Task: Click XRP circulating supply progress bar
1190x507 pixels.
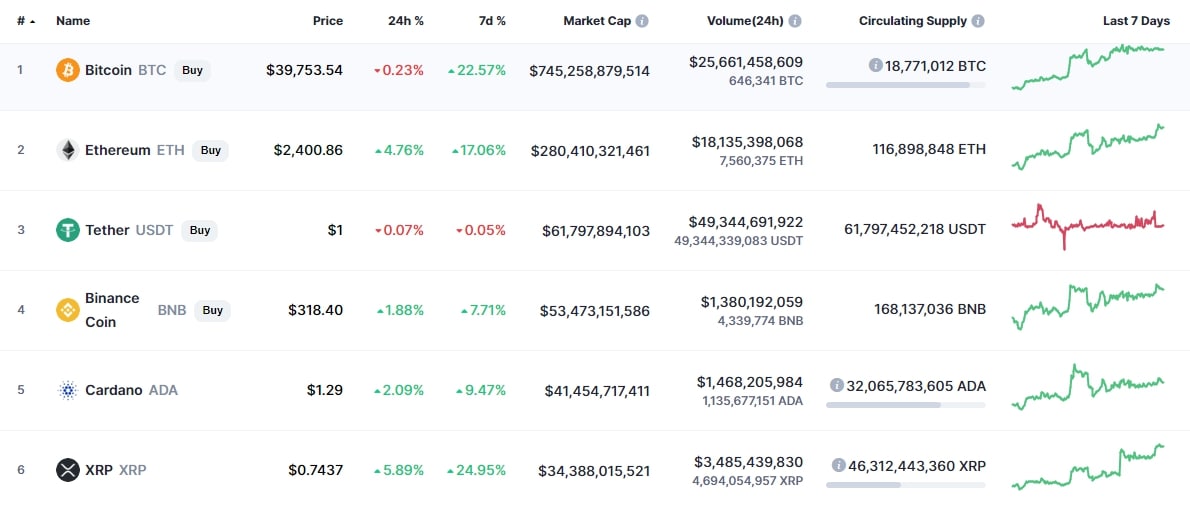Action: (905, 485)
